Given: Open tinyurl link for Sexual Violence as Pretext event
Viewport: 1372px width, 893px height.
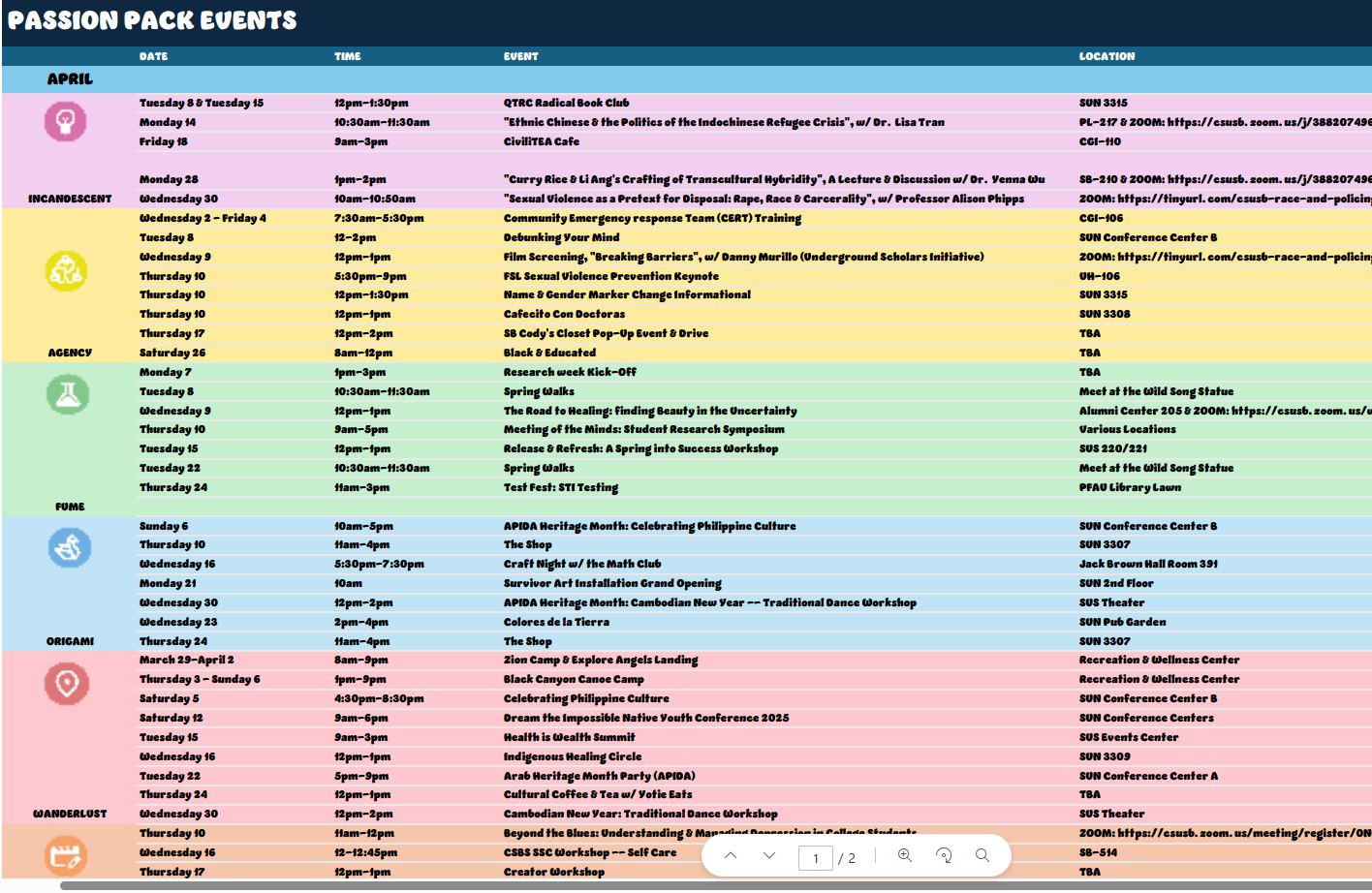Looking at the screenshot, I should (1244, 199).
